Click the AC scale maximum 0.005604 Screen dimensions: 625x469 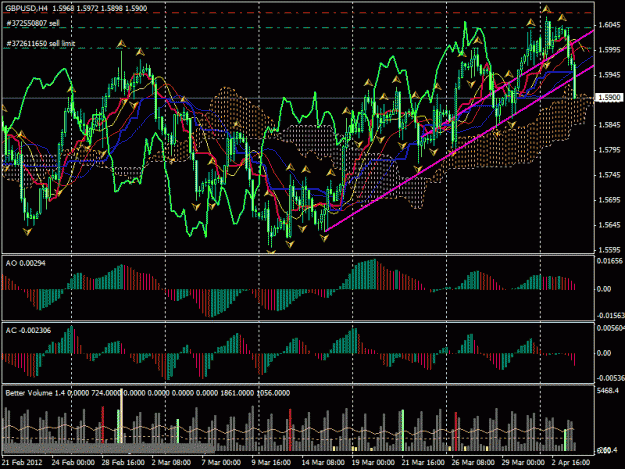[610, 328]
